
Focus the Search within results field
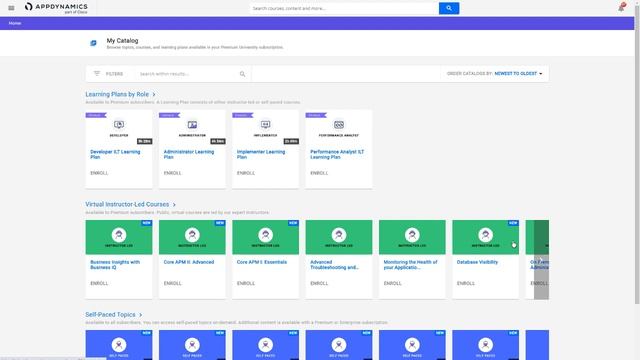[188, 74]
